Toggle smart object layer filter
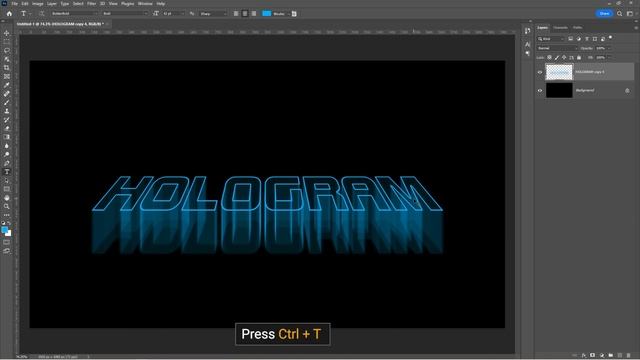 [602, 39]
